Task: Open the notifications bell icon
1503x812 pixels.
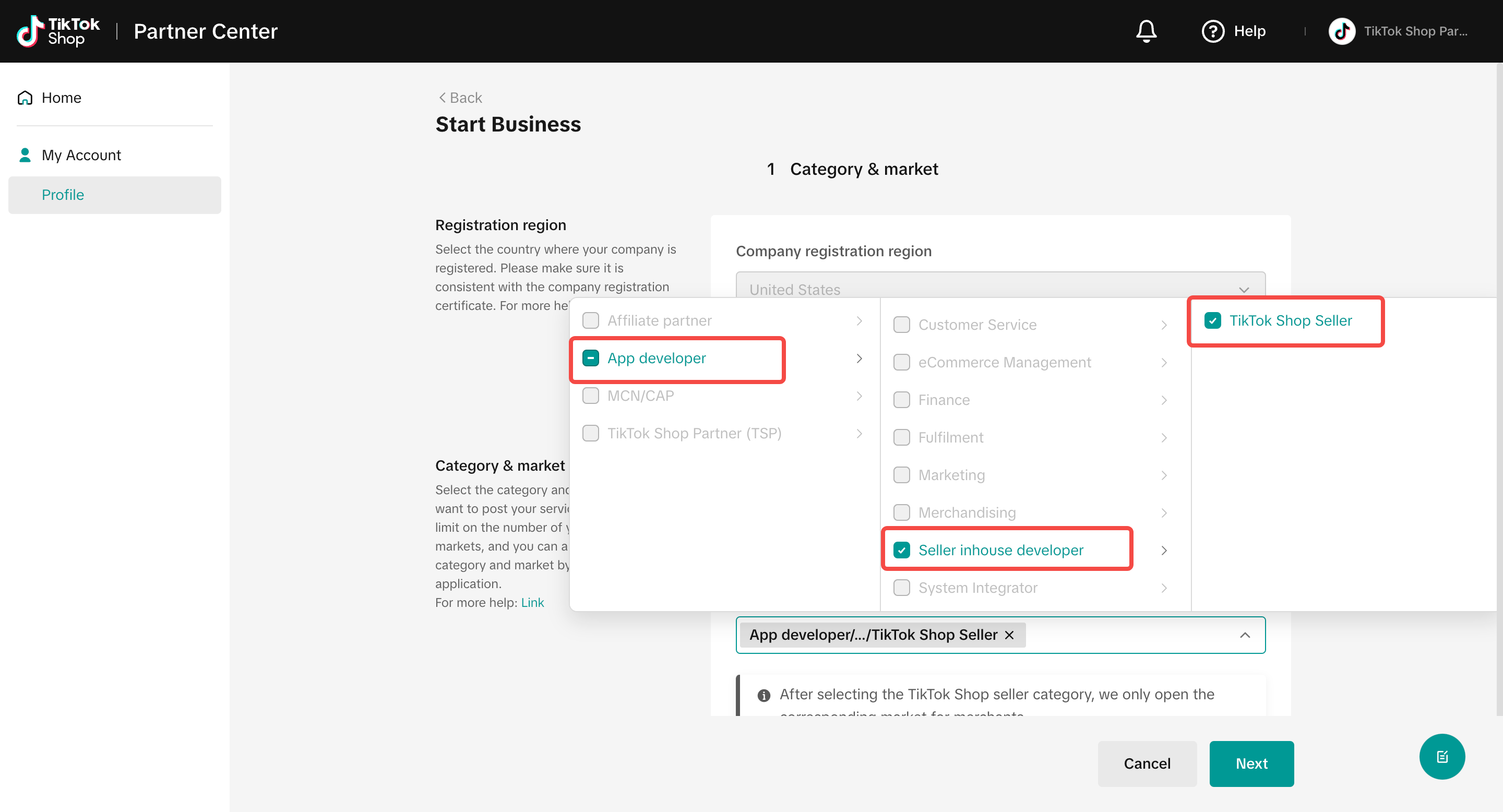Action: (1146, 31)
